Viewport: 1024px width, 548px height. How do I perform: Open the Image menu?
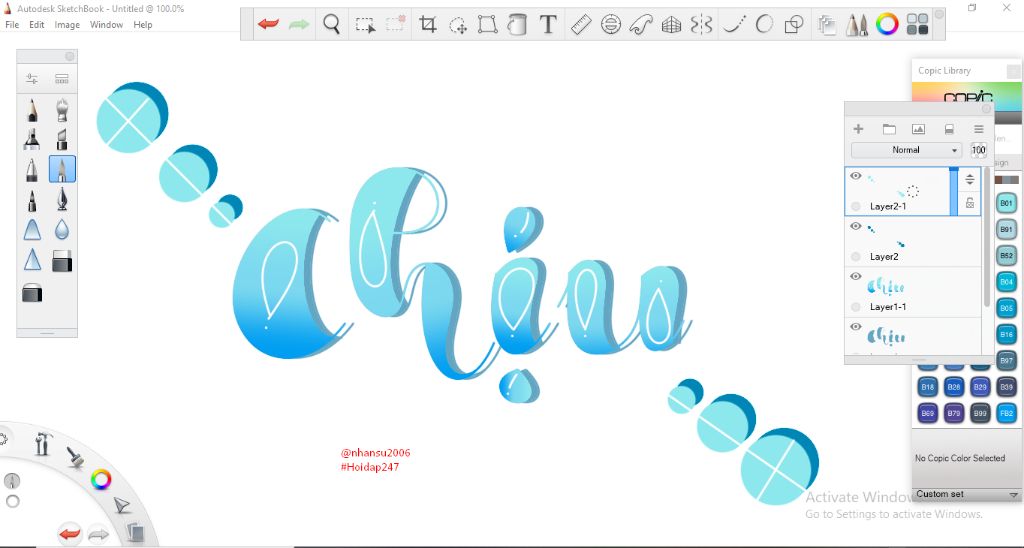67,25
